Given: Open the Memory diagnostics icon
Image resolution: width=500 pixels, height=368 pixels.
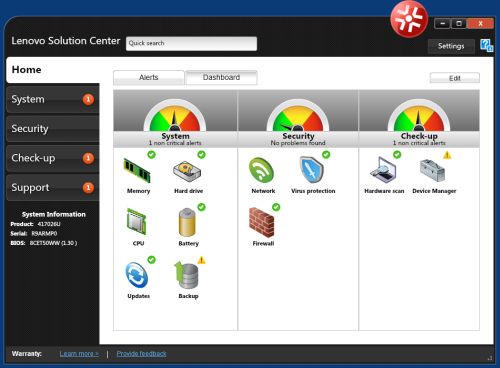Looking at the screenshot, I should (x=137, y=171).
